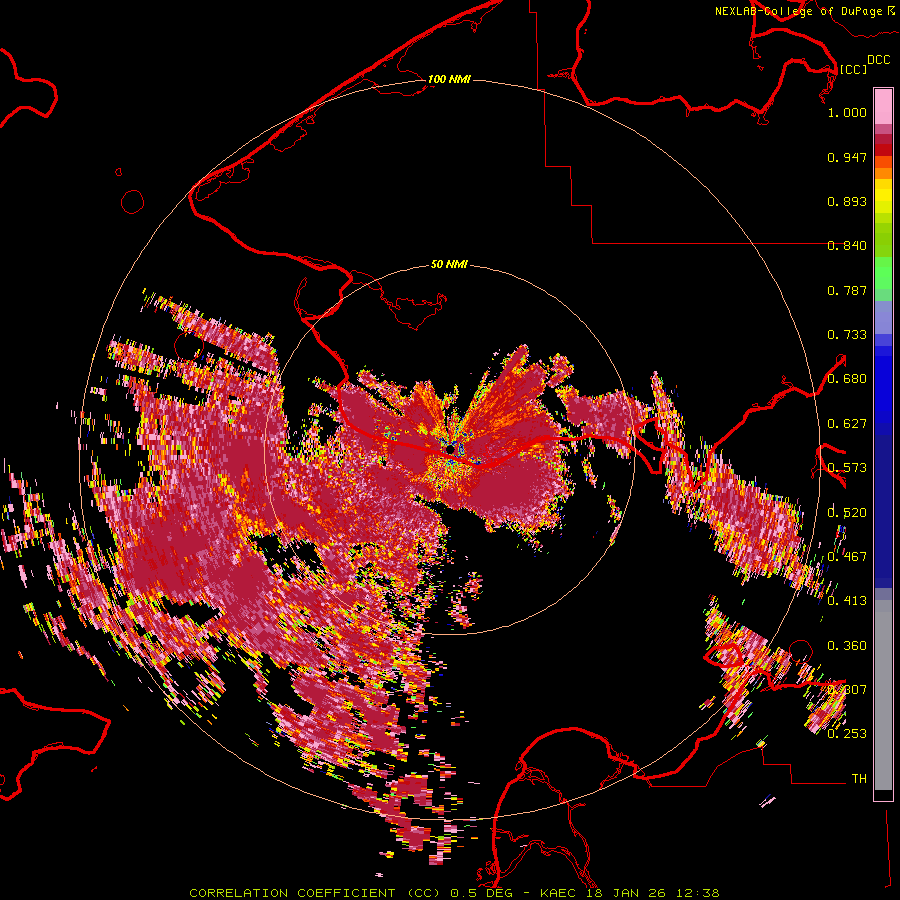The height and width of the screenshot is (900, 900).
Task: Click the CORRELATION COEFFICIENT caption text
Action: point(292,893)
